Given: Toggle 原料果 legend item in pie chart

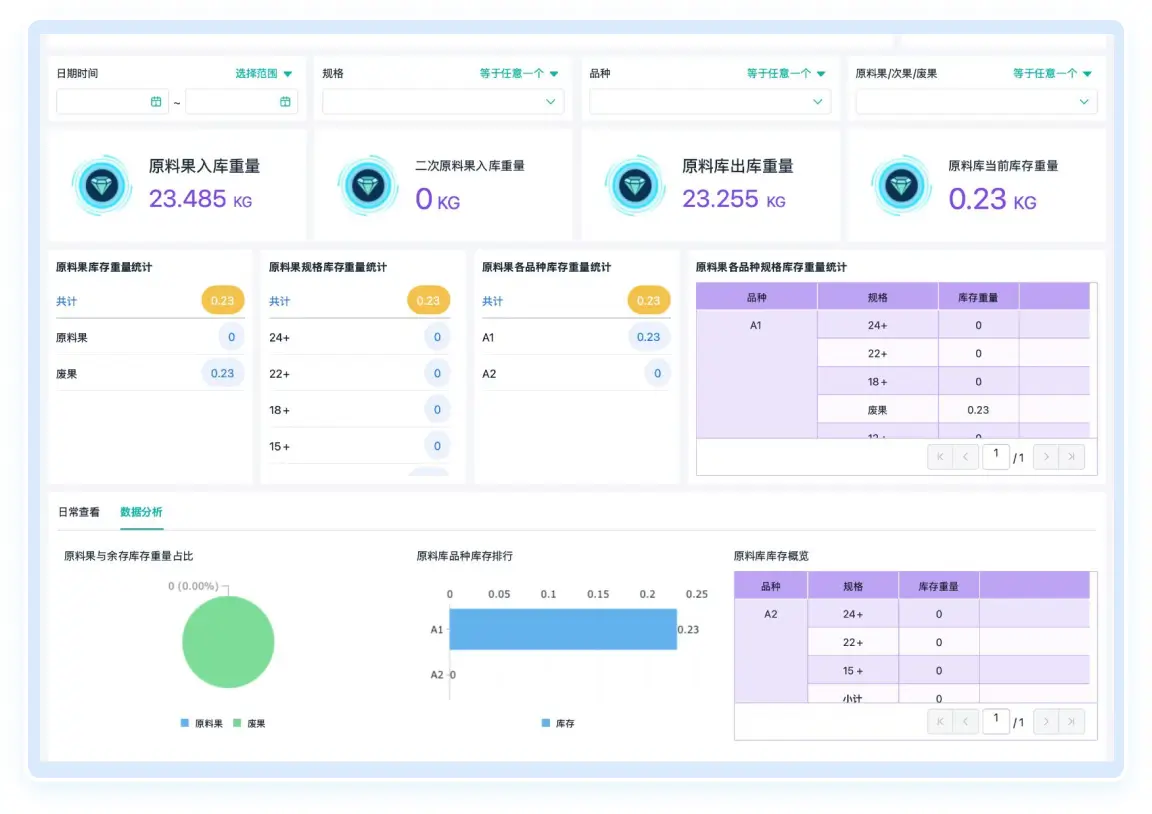Looking at the screenshot, I should pyautogui.click(x=201, y=723).
